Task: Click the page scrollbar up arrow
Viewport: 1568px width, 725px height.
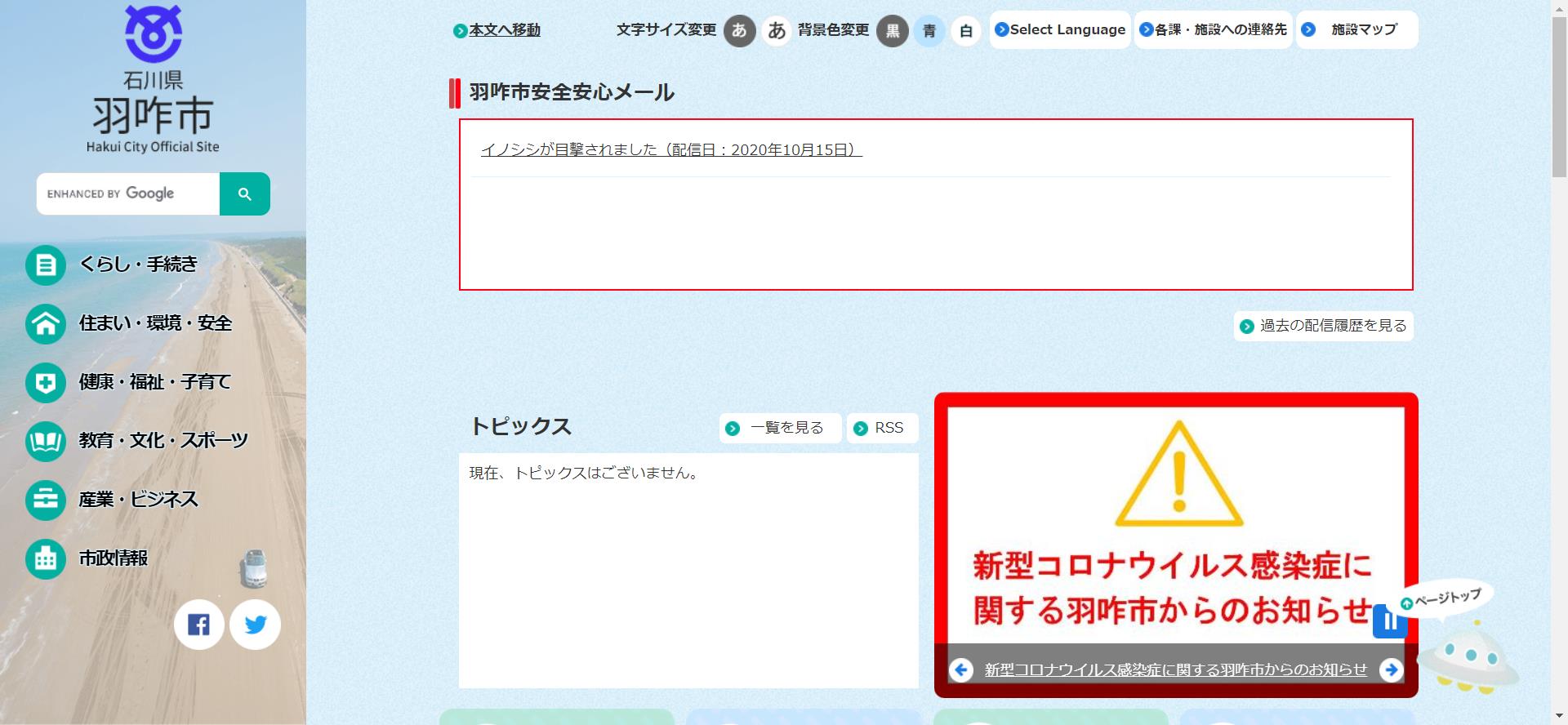Action: point(1560,7)
